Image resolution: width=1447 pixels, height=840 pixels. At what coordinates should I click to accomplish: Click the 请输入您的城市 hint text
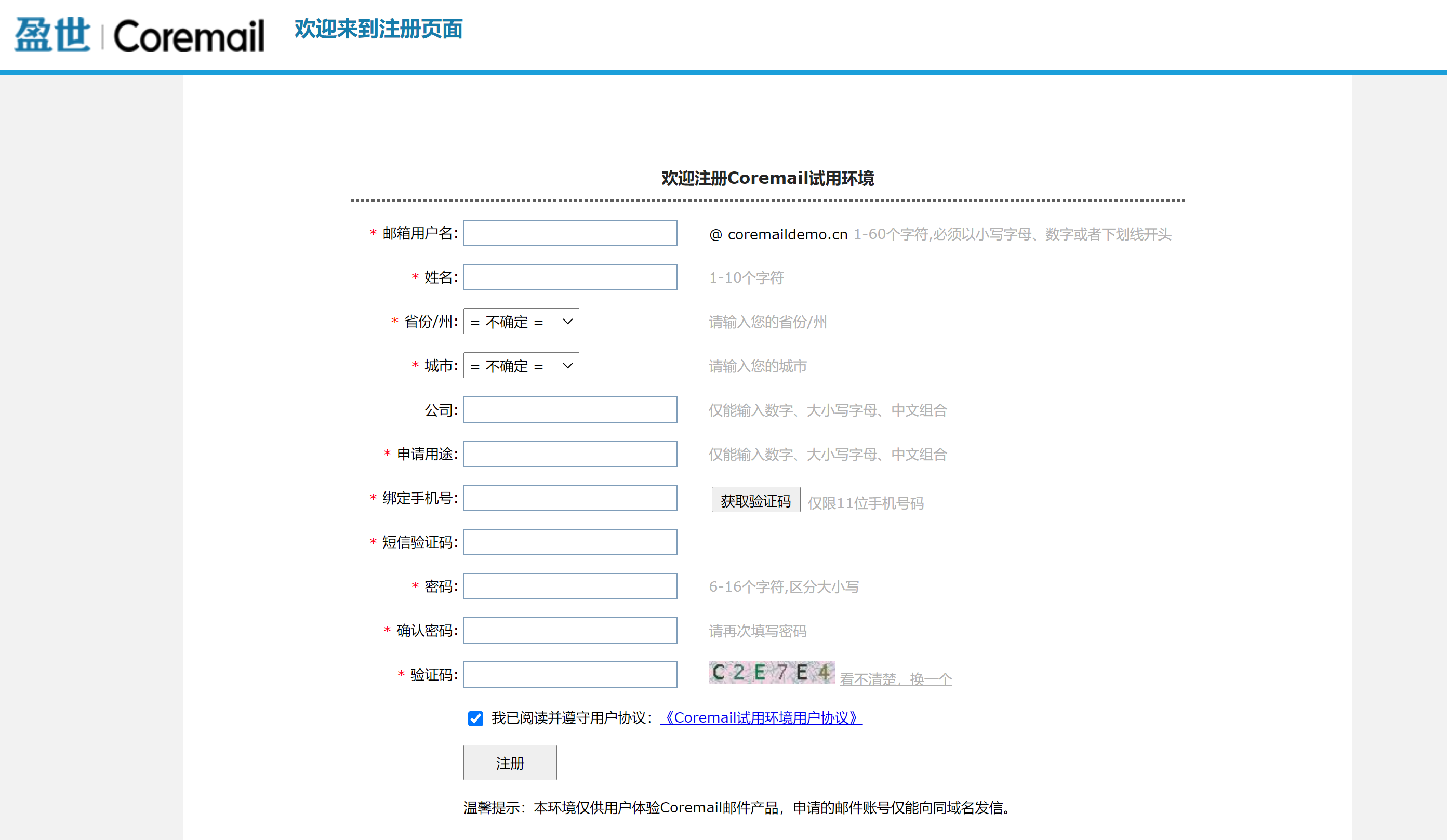[758, 366]
